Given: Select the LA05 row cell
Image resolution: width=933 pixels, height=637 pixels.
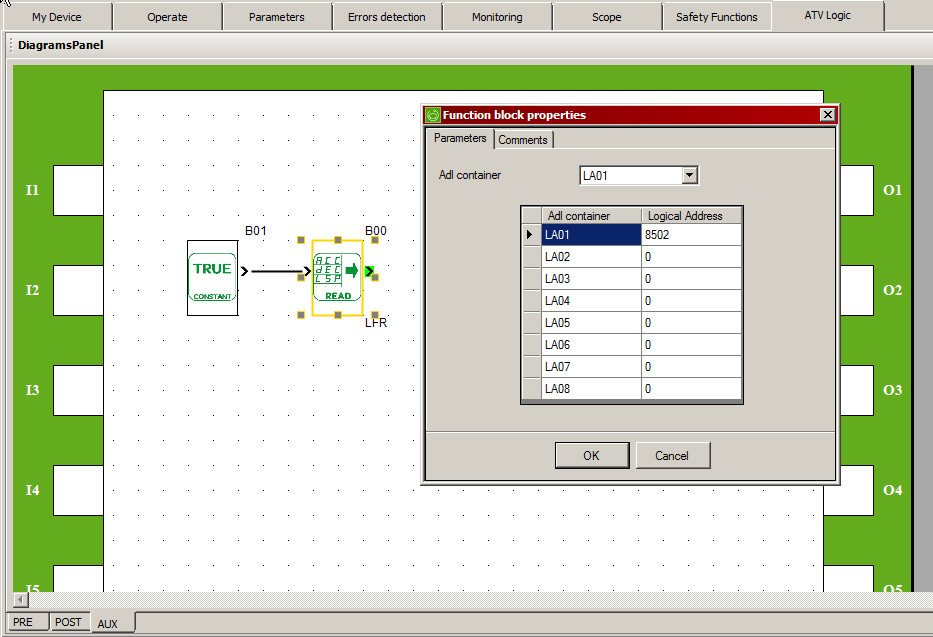Looking at the screenshot, I should 591,322.
